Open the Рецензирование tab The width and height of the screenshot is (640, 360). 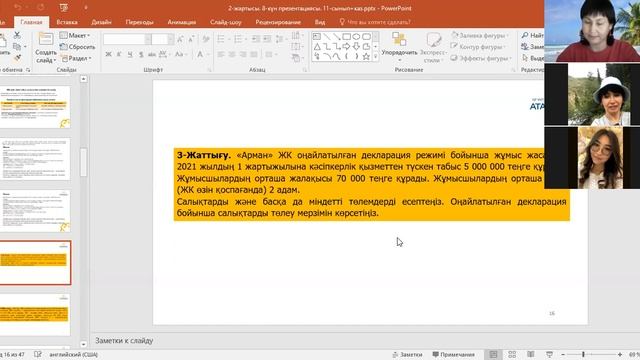tap(278, 22)
